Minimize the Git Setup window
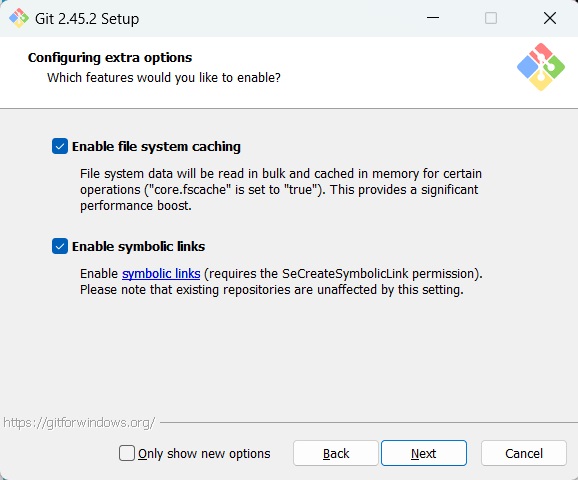The height and width of the screenshot is (480, 578). [433, 18]
